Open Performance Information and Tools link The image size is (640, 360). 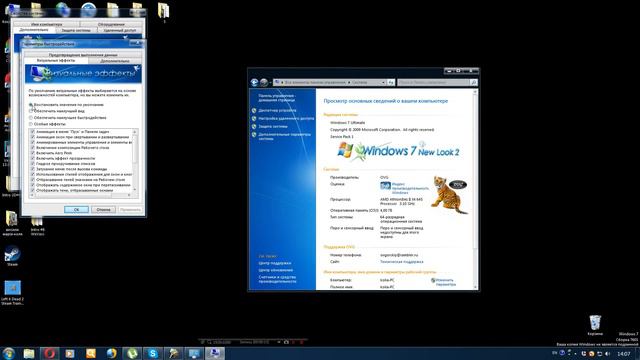pyautogui.click(x=277, y=279)
